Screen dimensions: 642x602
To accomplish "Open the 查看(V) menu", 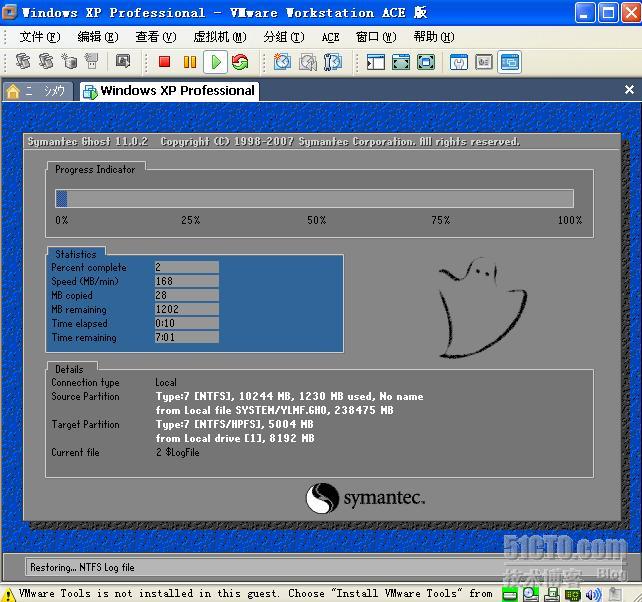I will pos(156,37).
